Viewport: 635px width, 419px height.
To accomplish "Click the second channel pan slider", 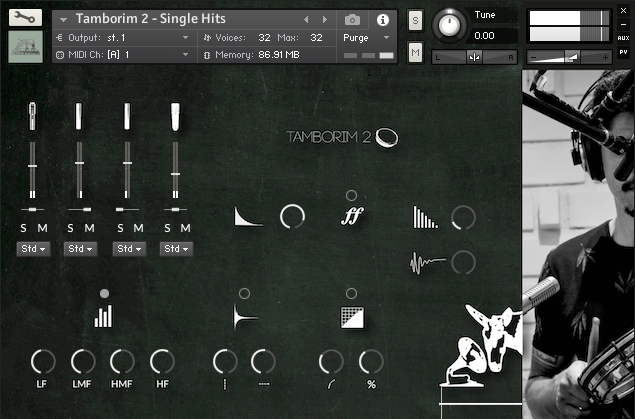I will click(79, 210).
